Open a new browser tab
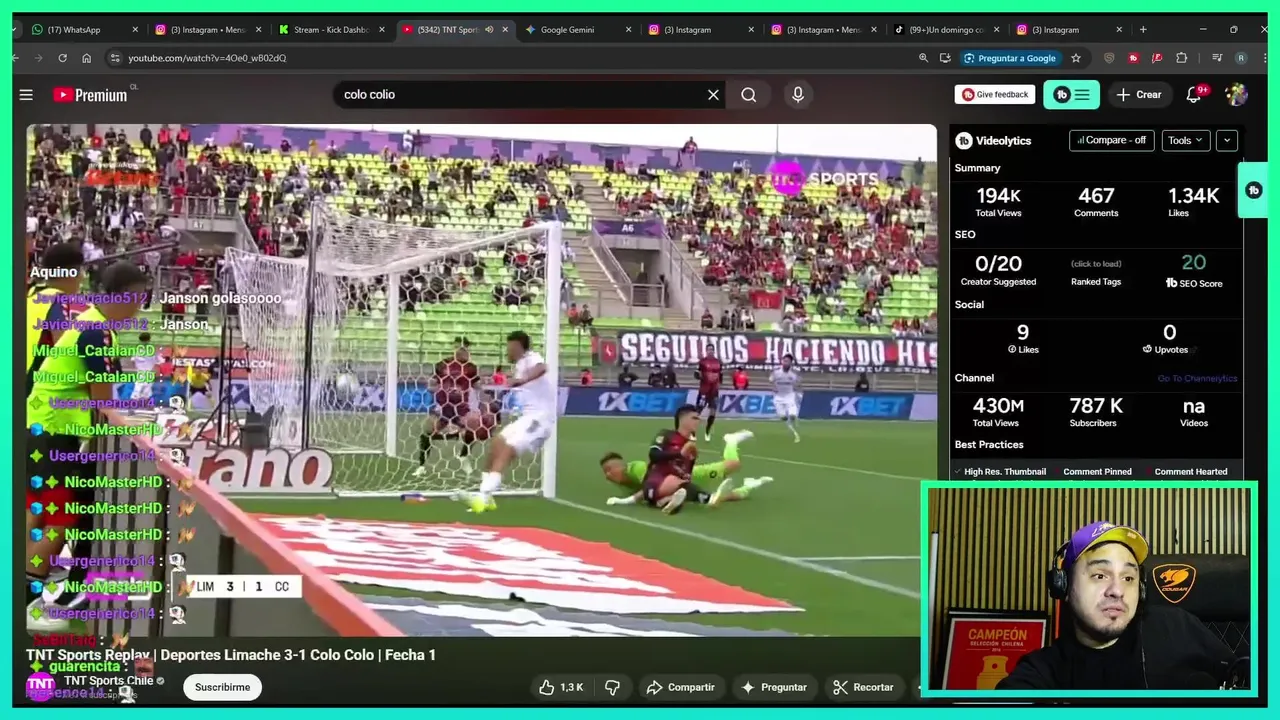 (1143, 30)
